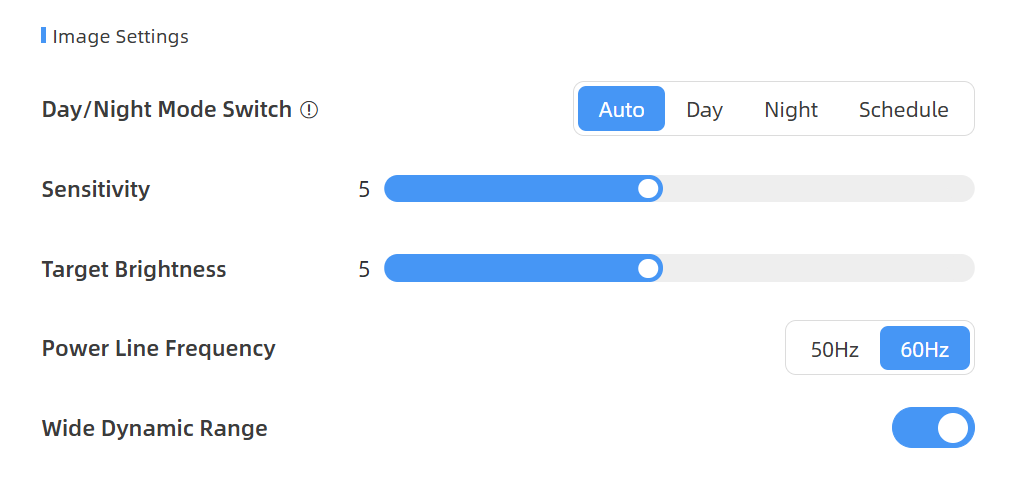Click the Image Settings section heading
The height and width of the screenshot is (480, 1016).
[x=121, y=36]
